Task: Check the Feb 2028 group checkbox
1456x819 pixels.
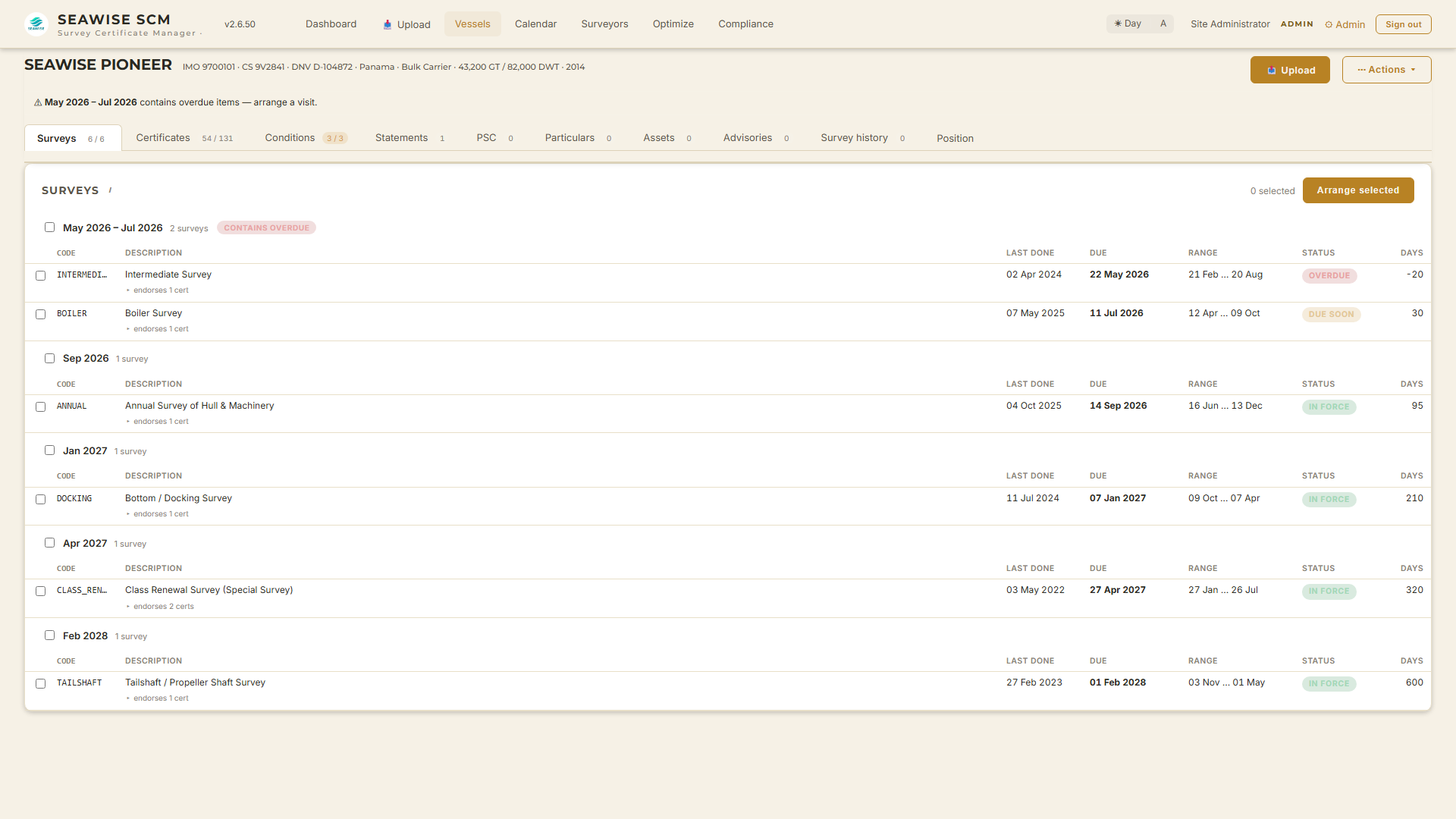Action: pos(49,635)
